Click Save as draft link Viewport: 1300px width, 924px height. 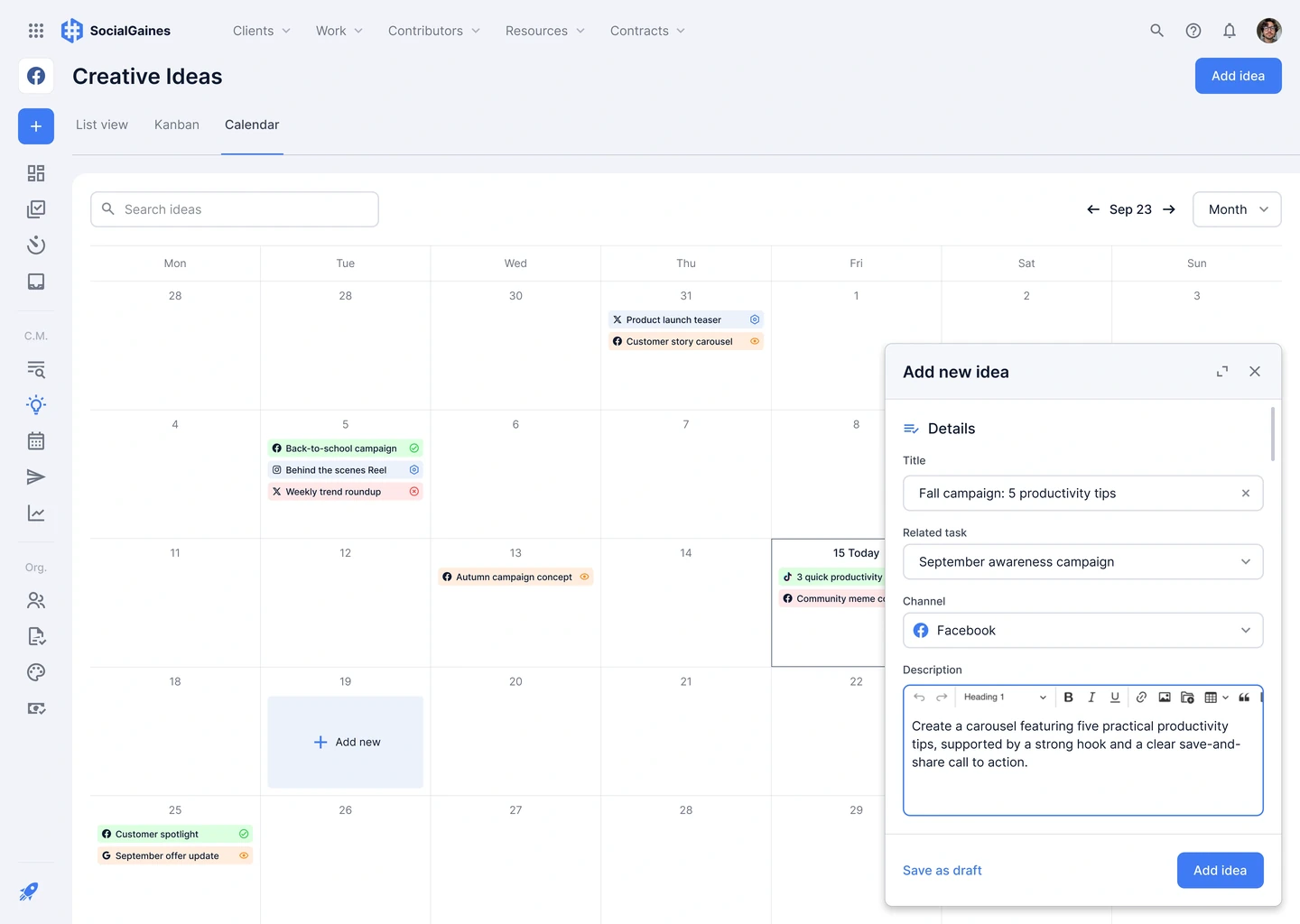click(942, 871)
